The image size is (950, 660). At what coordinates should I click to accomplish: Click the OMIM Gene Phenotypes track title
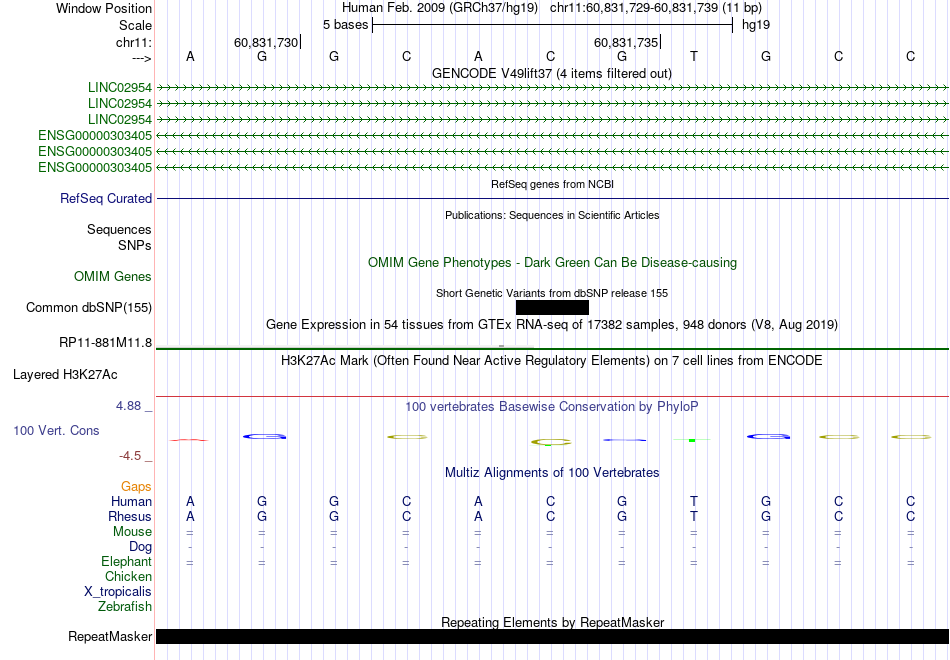coord(552,262)
